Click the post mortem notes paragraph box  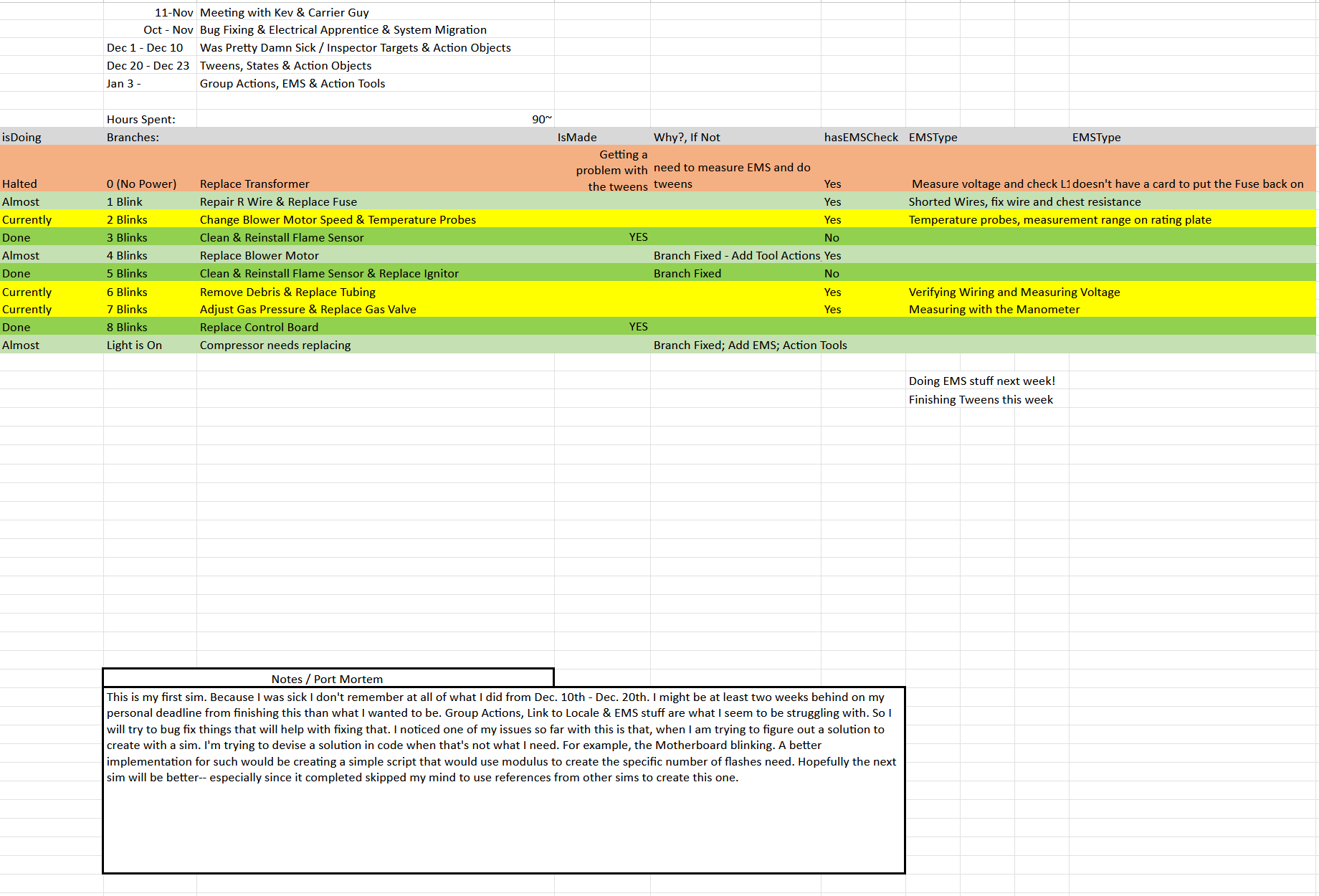[504, 780]
